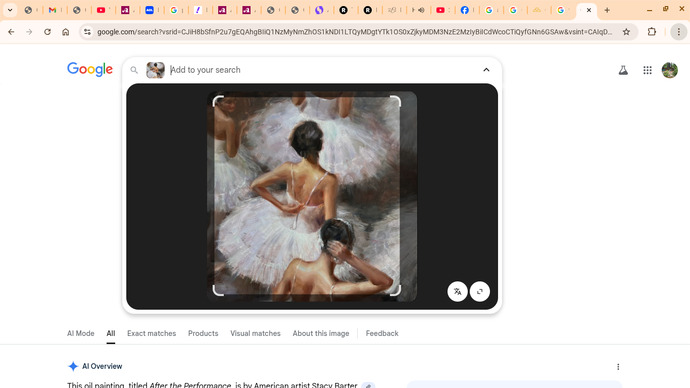Open Search Labs flask icon
Viewport: 690px width, 388px height.
coord(623,70)
